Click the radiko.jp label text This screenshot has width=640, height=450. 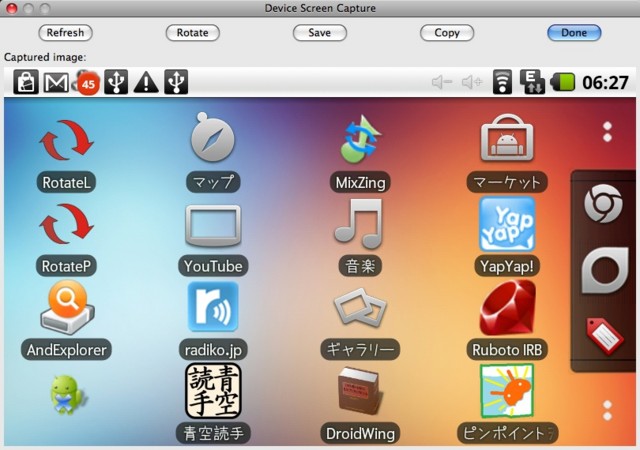click(x=213, y=350)
